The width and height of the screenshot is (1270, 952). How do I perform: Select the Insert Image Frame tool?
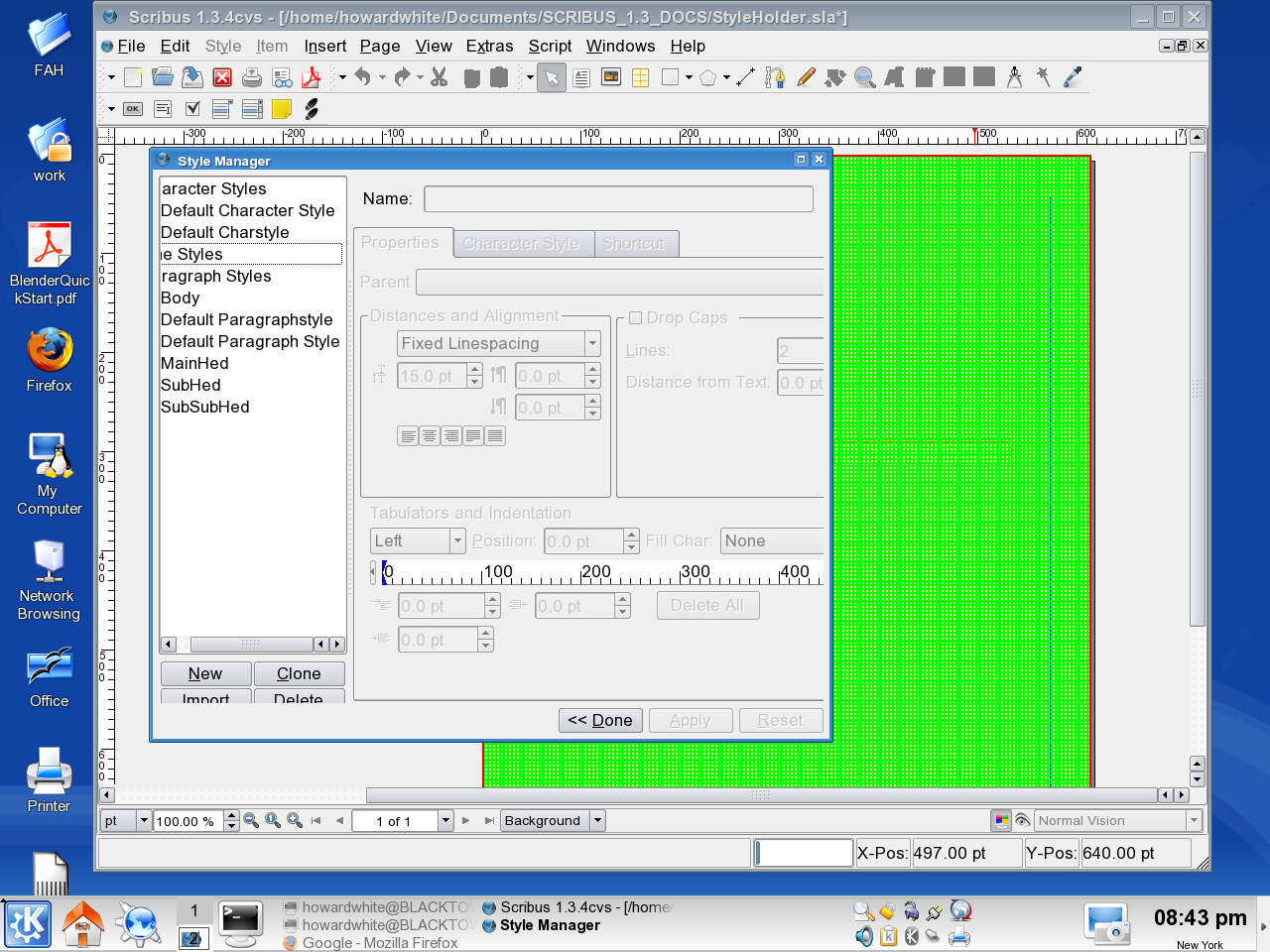point(611,77)
